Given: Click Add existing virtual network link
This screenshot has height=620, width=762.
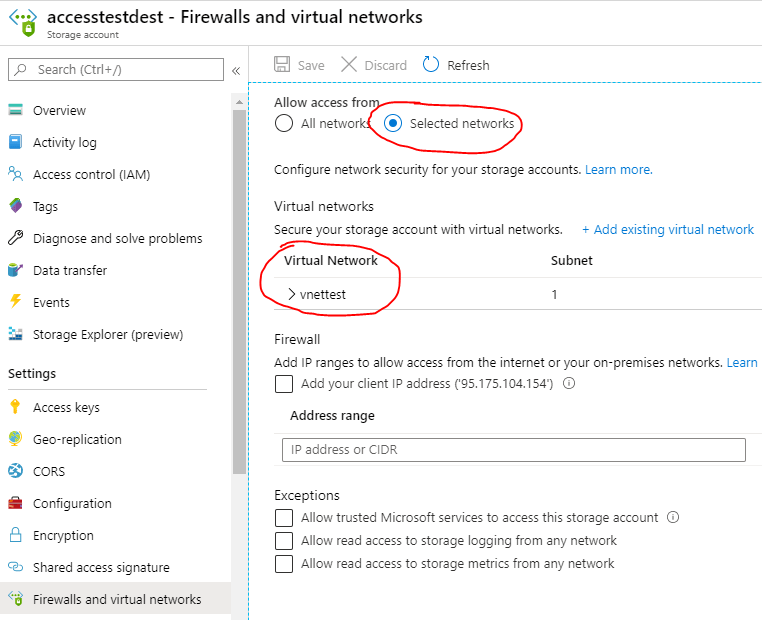Looking at the screenshot, I should [x=668, y=229].
